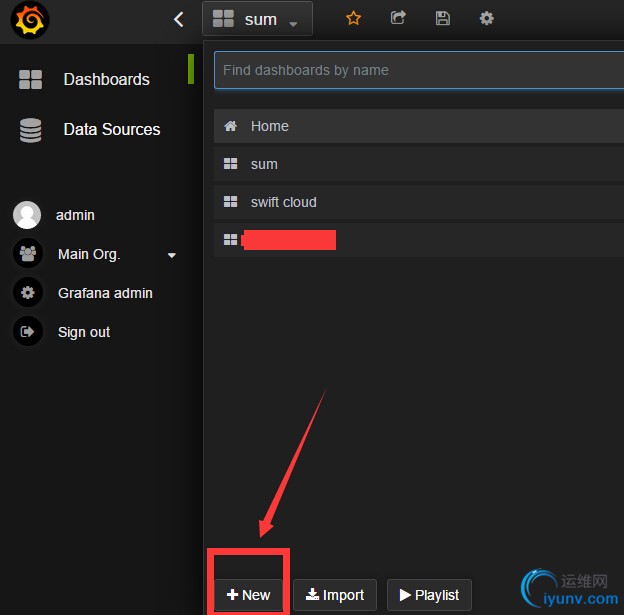
Task: Click the grid icon beside 'swift cloud'
Action: [230, 201]
